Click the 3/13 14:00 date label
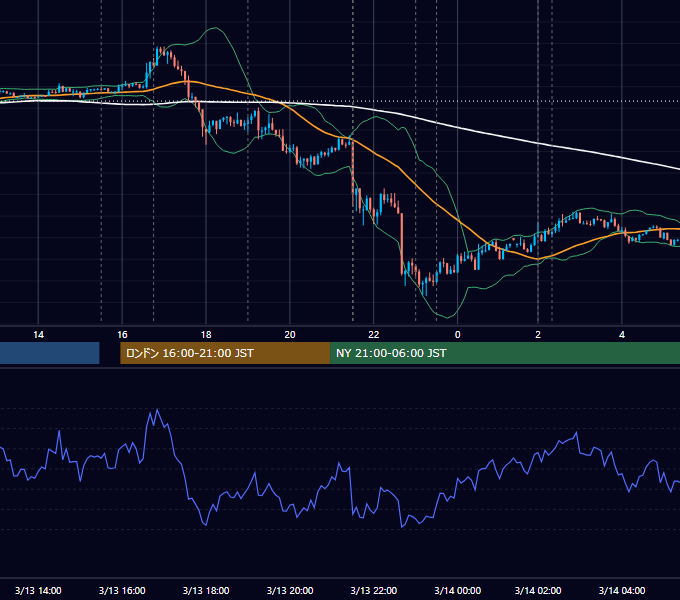The width and height of the screenshot is (680, 600). click(38, 590)
